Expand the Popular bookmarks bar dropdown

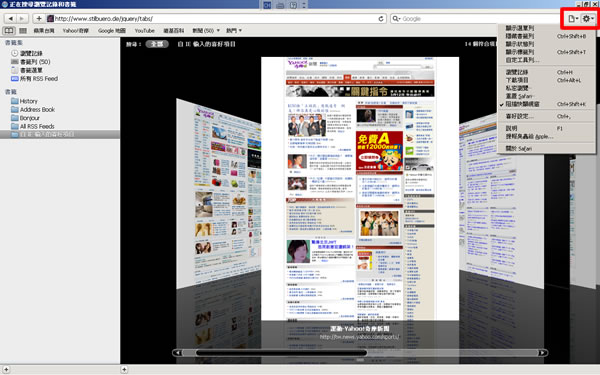coord(234,31)
